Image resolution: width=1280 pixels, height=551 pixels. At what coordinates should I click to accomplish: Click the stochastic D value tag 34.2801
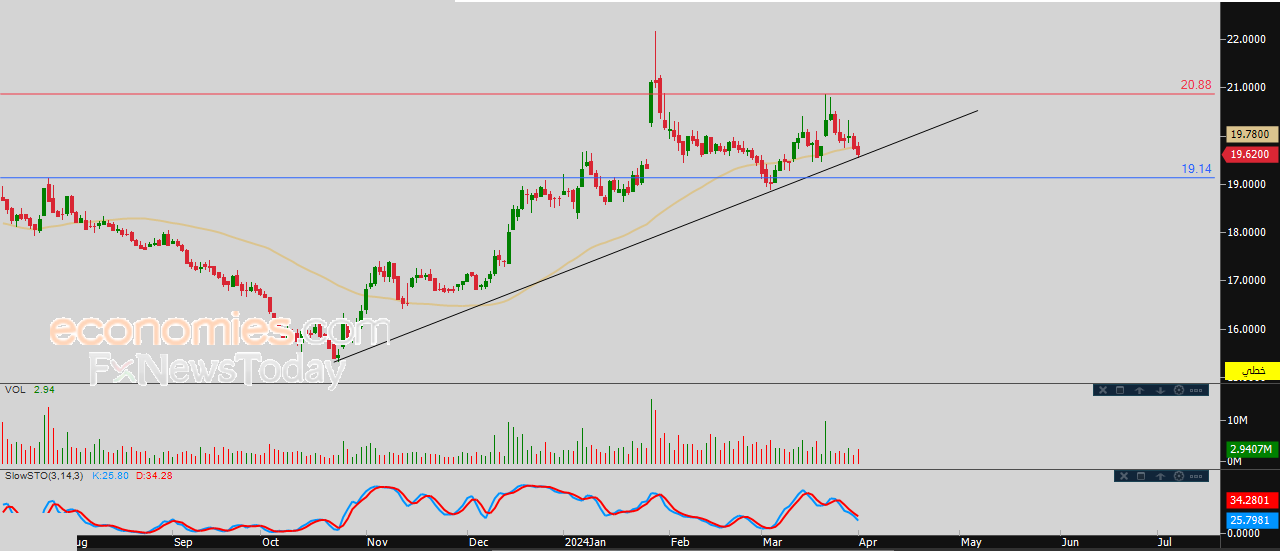click(x=1250, y=499)
